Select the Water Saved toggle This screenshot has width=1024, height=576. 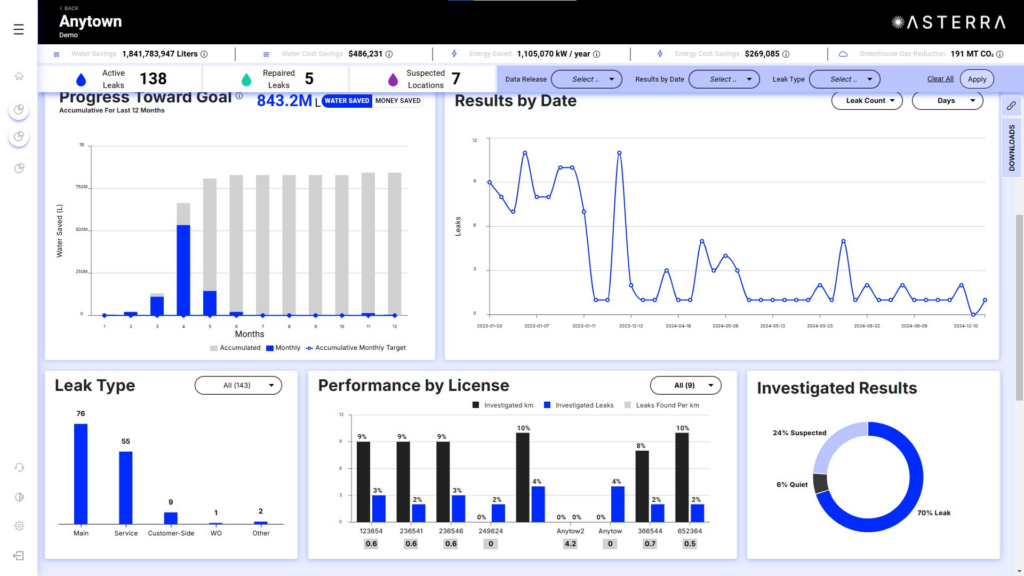[x=347, y=101]
